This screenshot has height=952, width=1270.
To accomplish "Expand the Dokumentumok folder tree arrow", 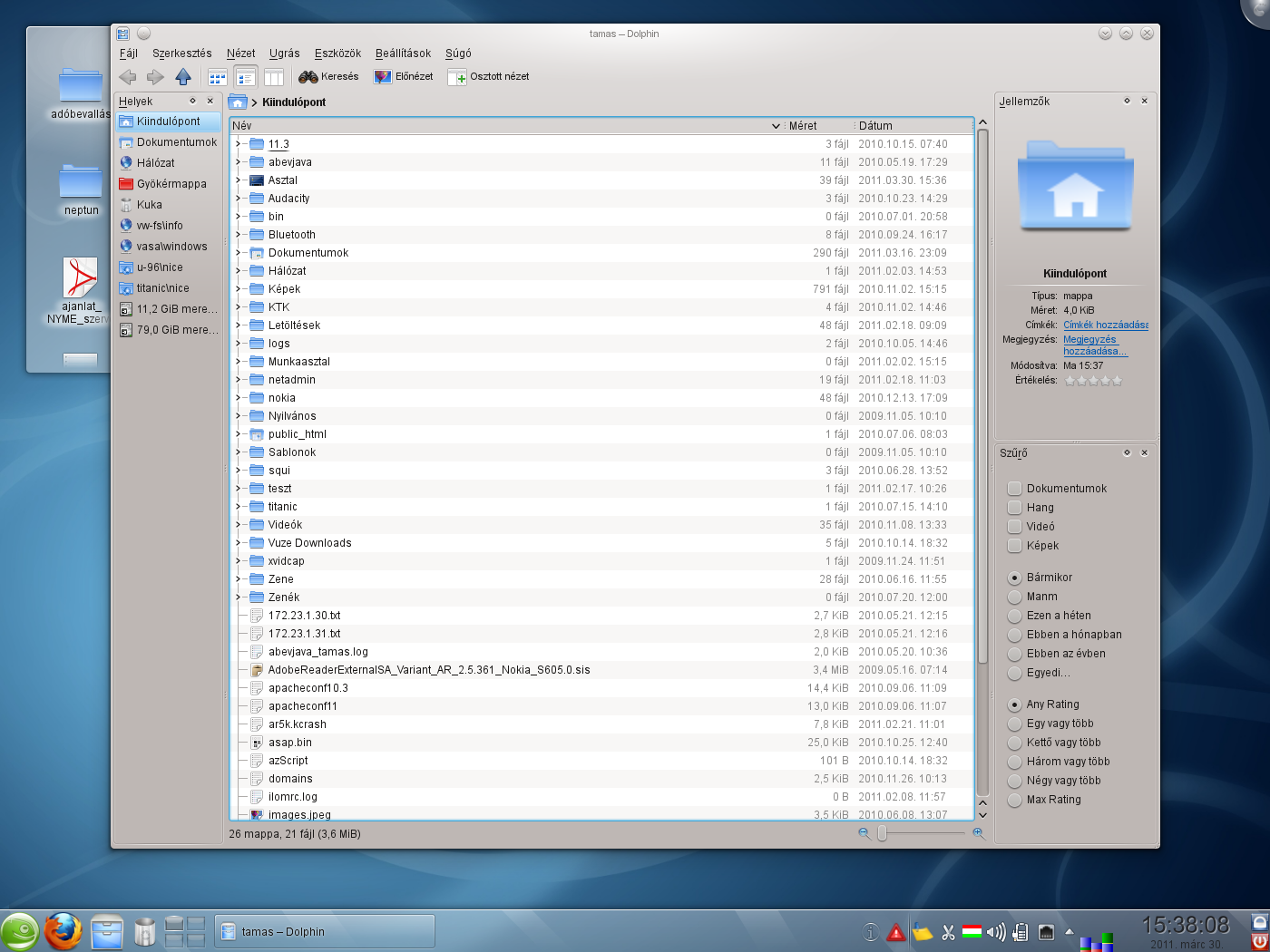I will click(x=238, y=253).
